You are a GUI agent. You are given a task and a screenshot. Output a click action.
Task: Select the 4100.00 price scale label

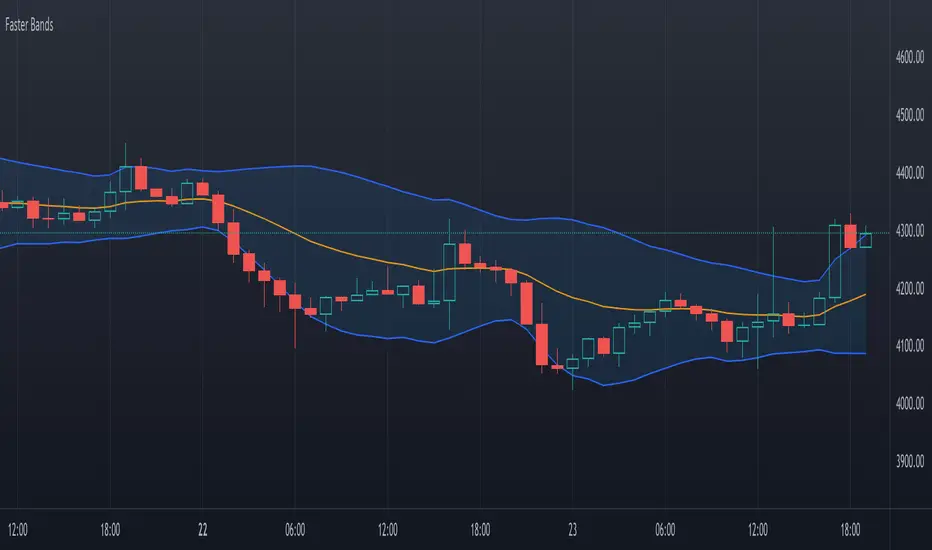907,347
